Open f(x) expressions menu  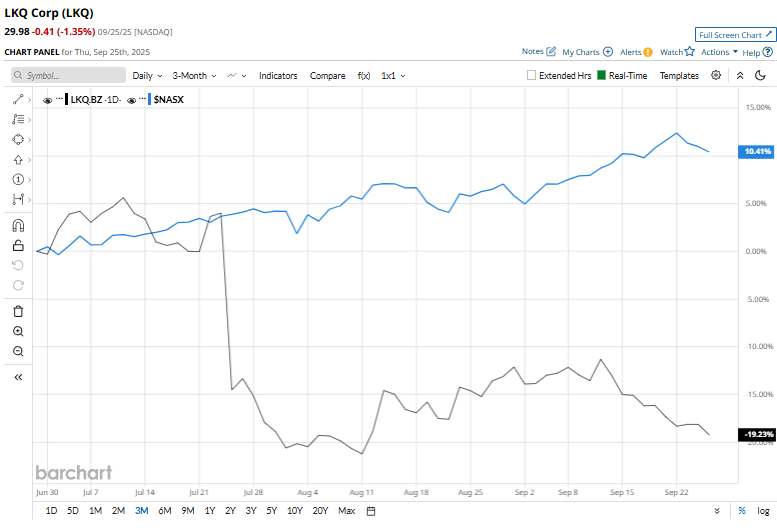click(364, 76)
